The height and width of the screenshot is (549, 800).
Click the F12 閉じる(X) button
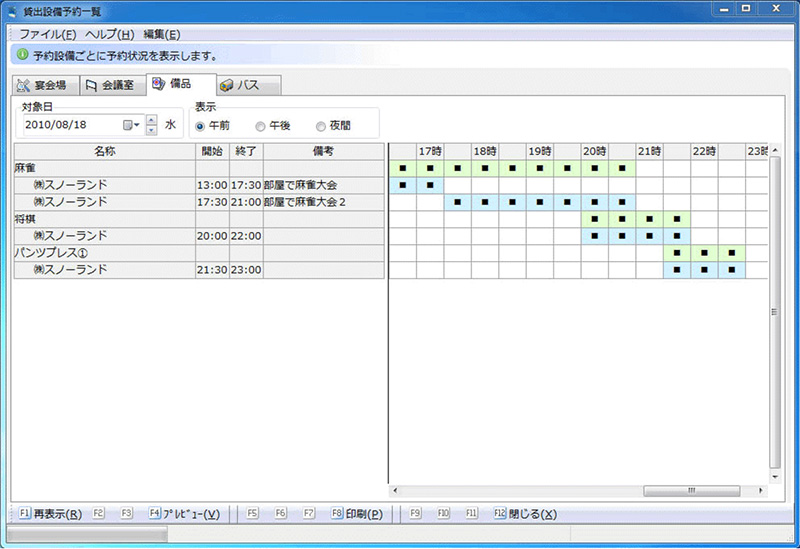point(525,514)
